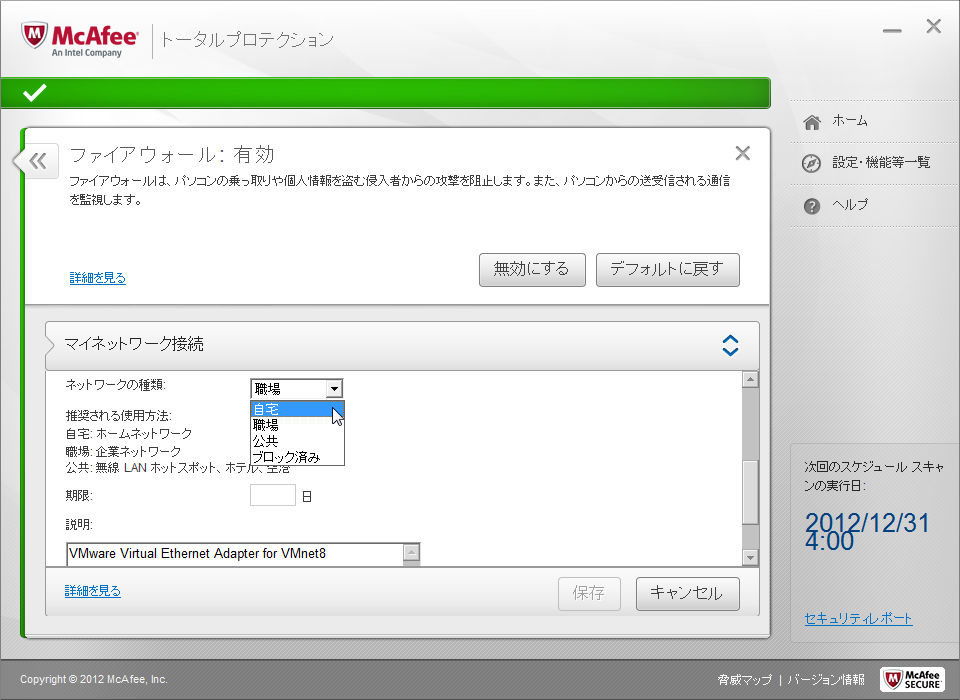The image size is (960, 700).
Task: Click the green status checkmark icon
Action: tap(35, 93)
